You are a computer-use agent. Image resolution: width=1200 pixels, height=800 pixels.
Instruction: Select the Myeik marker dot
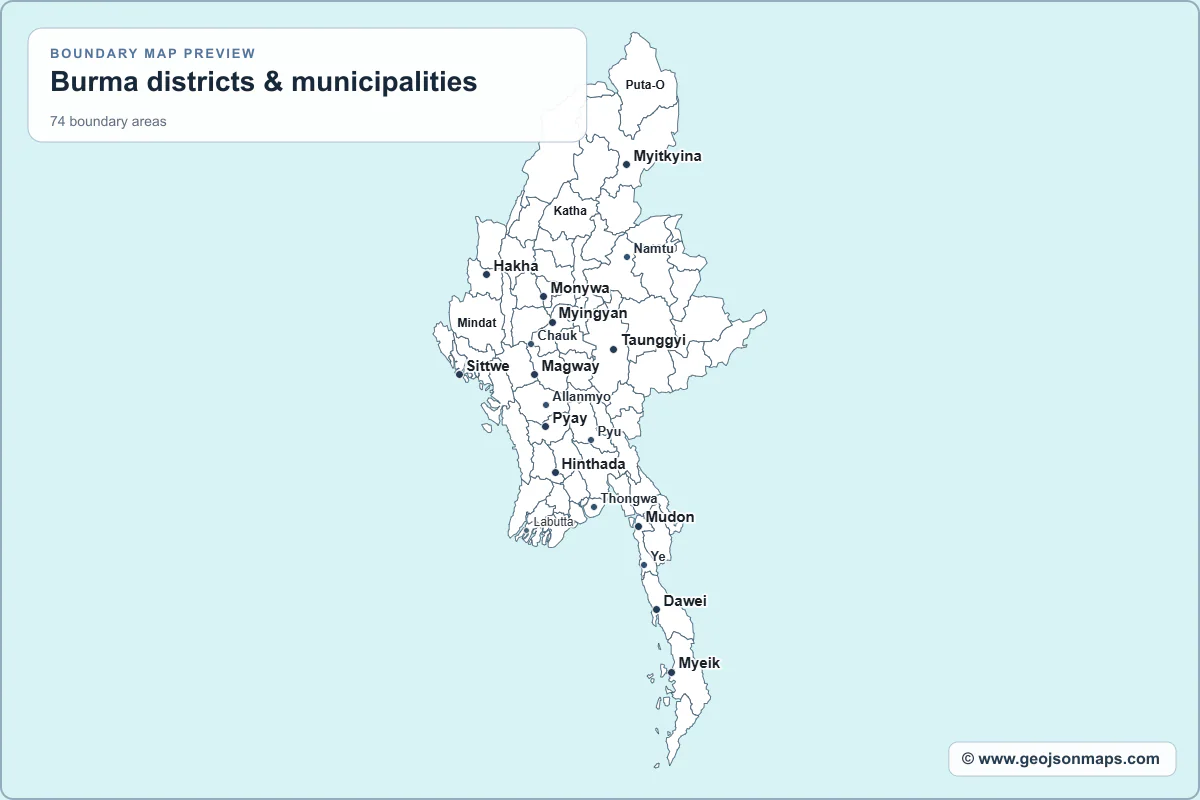click(x=671, y=673)
